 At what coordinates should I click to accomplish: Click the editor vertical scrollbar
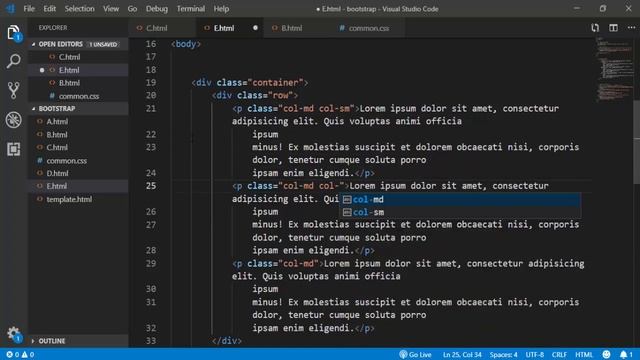click(637, 141)
